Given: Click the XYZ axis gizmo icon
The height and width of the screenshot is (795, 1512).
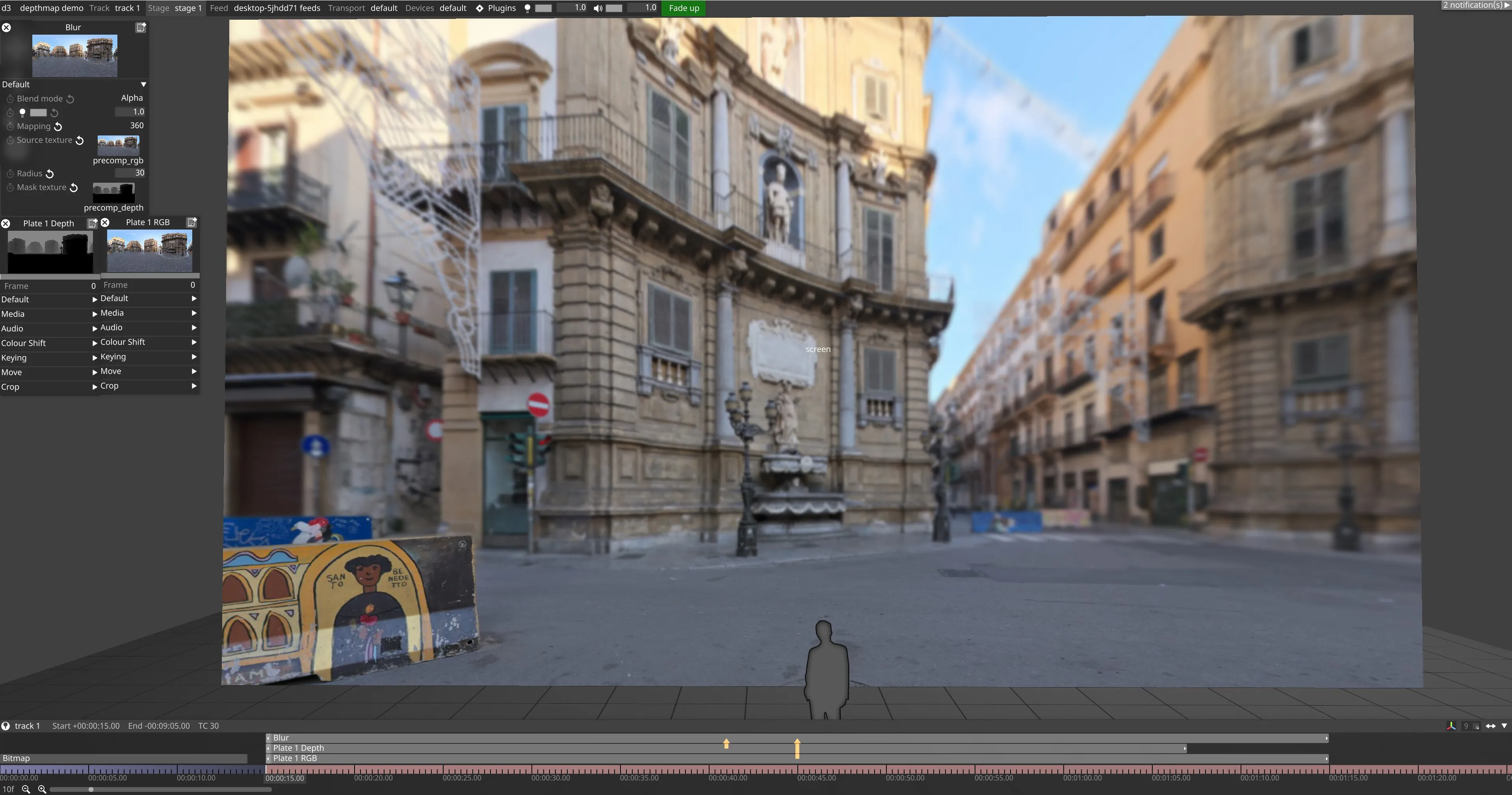Looking at the screenshot, I should [1451, 726].
